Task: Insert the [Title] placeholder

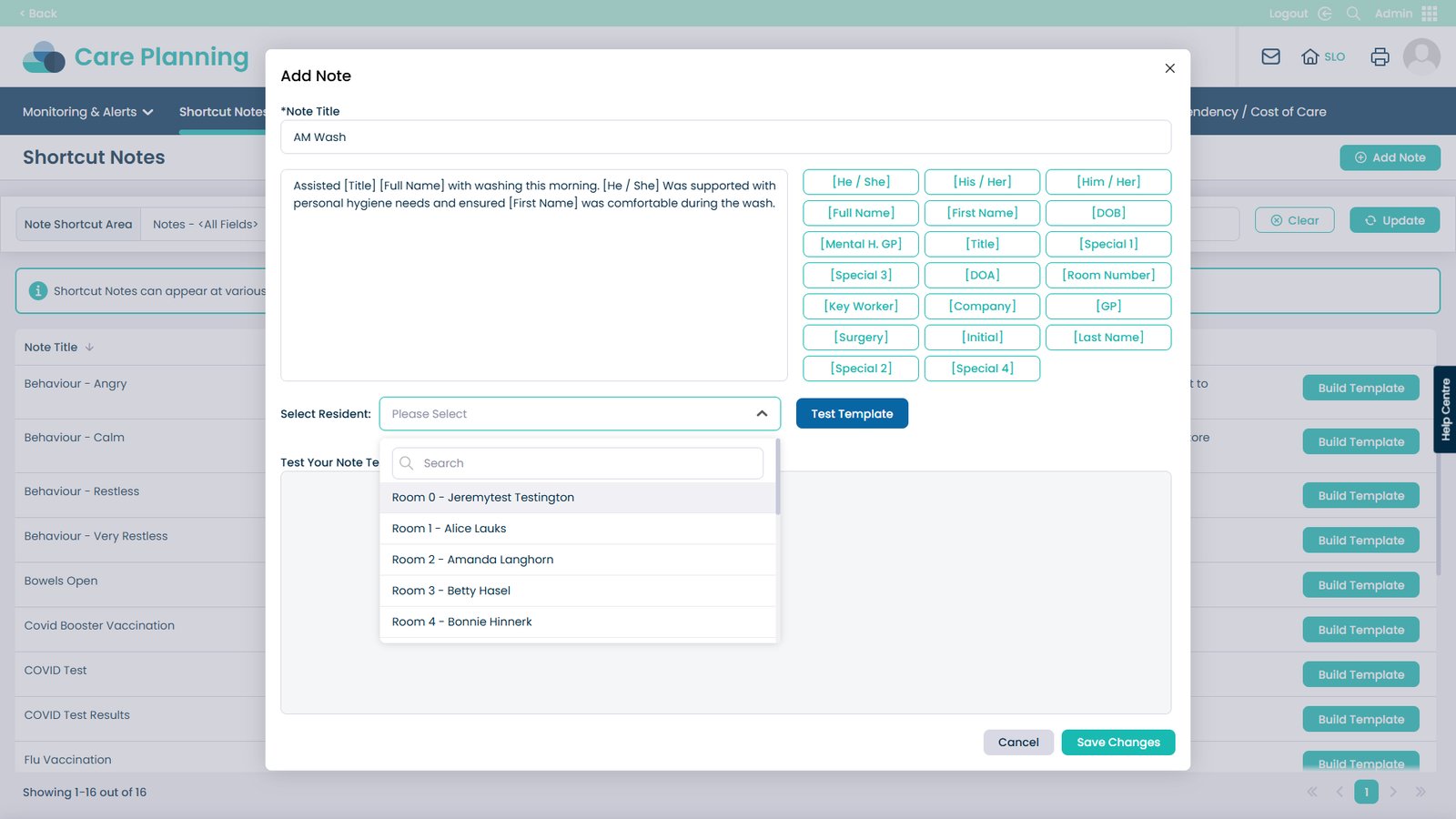Action: point(982,244)
